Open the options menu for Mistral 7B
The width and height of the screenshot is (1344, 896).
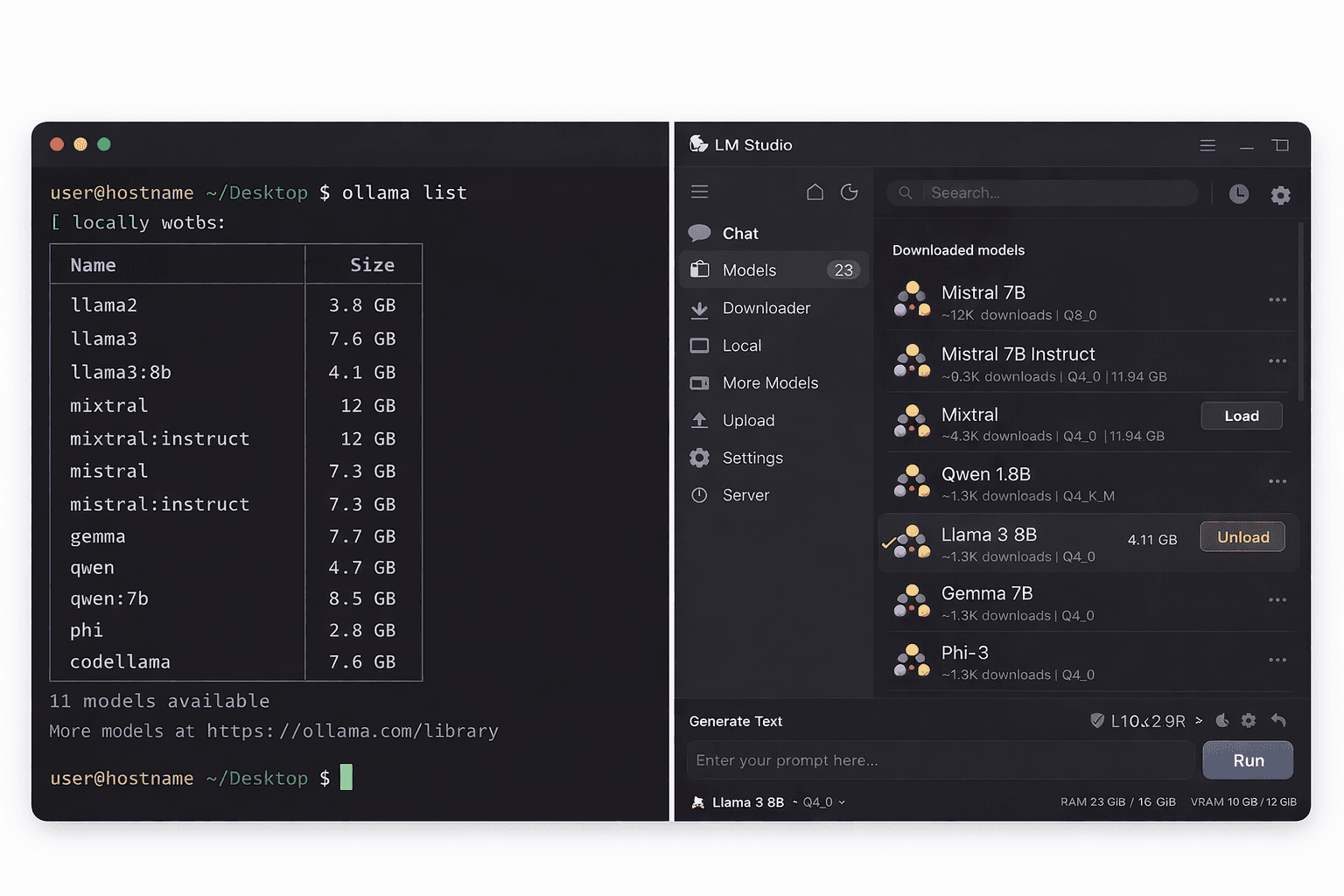click(1277, 299)
